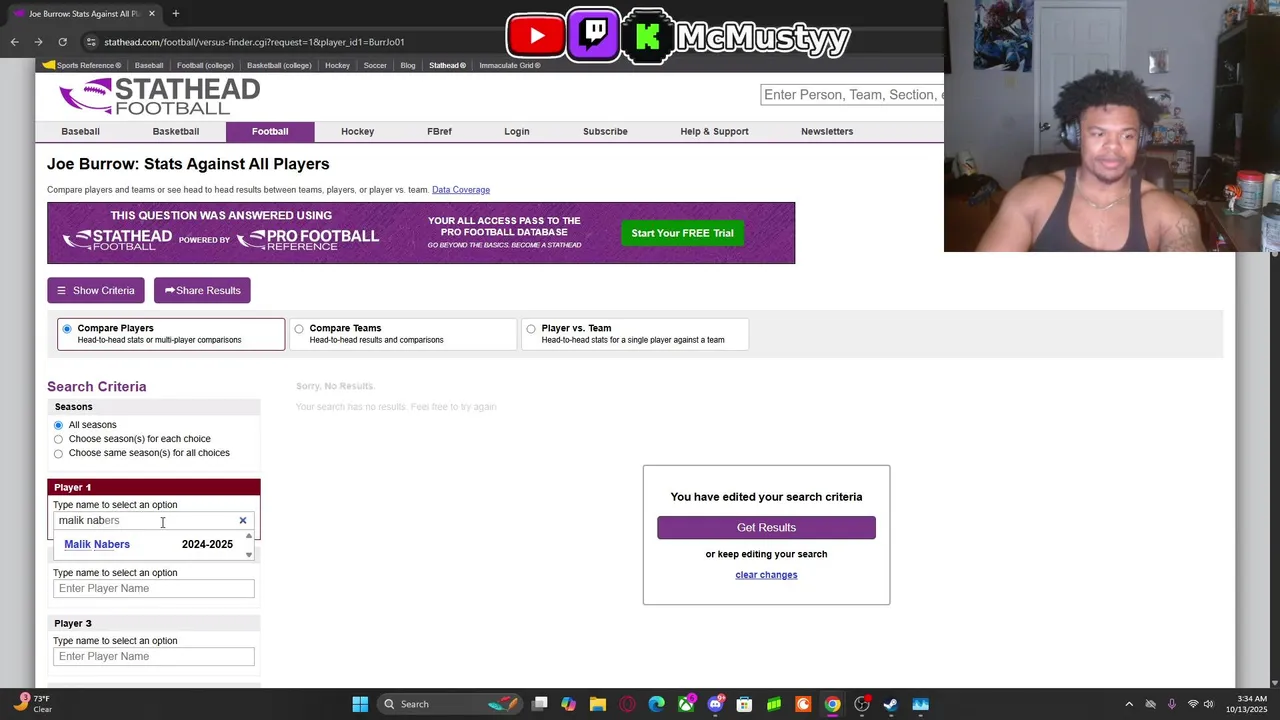Image resolution: width=1280 pixels, height=720 pixels.
Task: Open the Subscribe menu item
Action: click(x=605, y=131)
